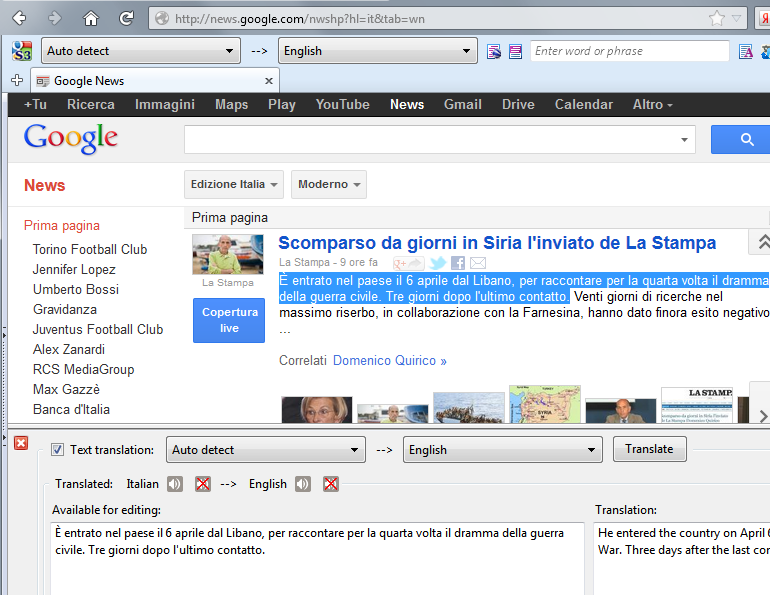Click the Available for editing text area

coord(317,559)
